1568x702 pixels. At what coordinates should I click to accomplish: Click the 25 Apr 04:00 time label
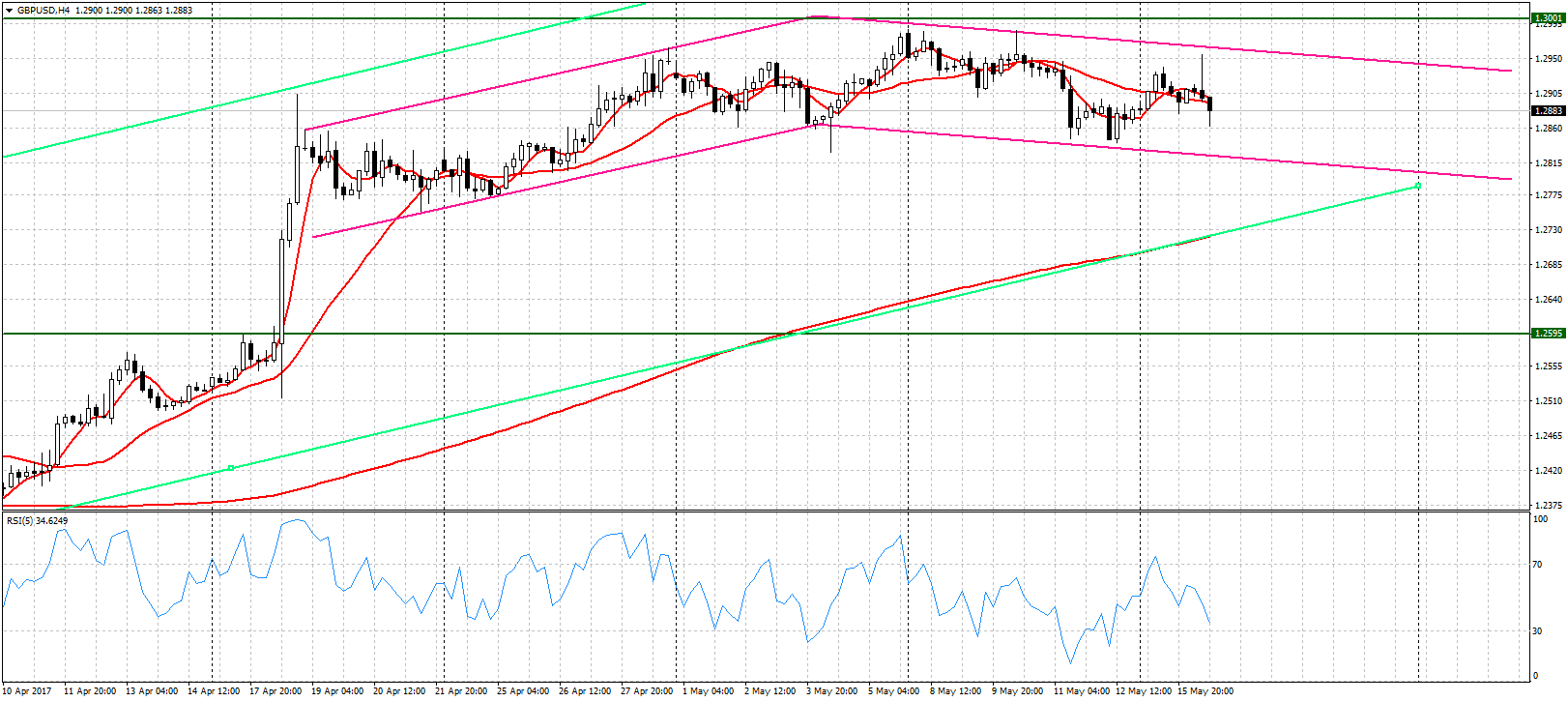coord(523,691)
